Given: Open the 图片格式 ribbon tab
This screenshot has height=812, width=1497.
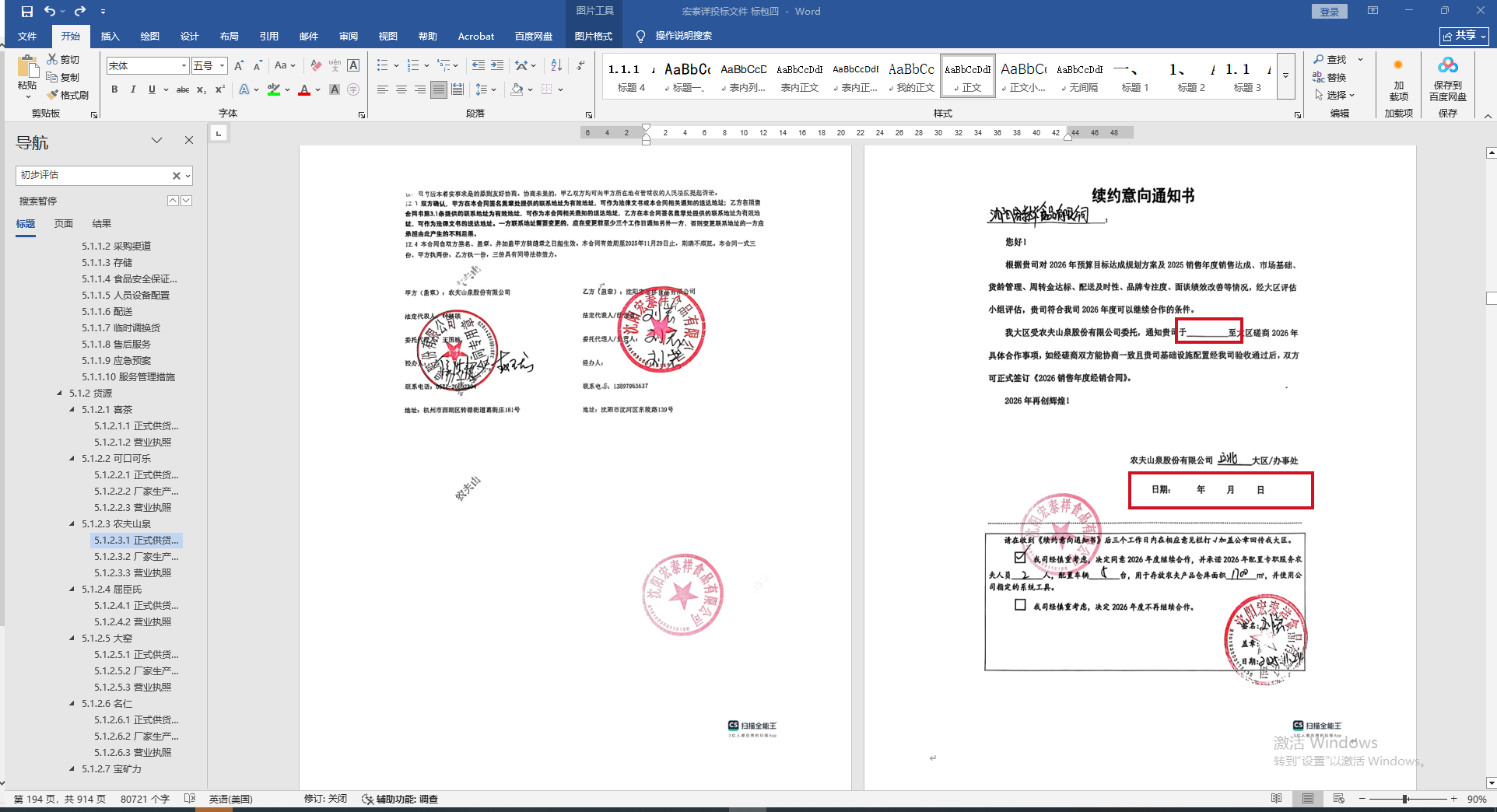Looking at the screenshot, I should click(593, 36).
